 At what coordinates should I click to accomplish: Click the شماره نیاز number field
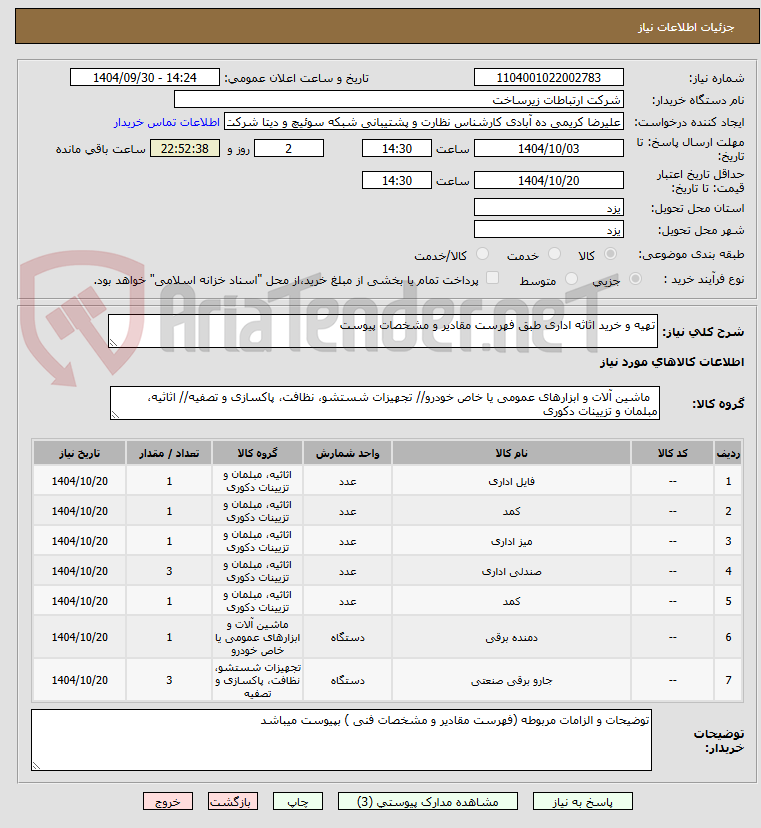point(549,78)
